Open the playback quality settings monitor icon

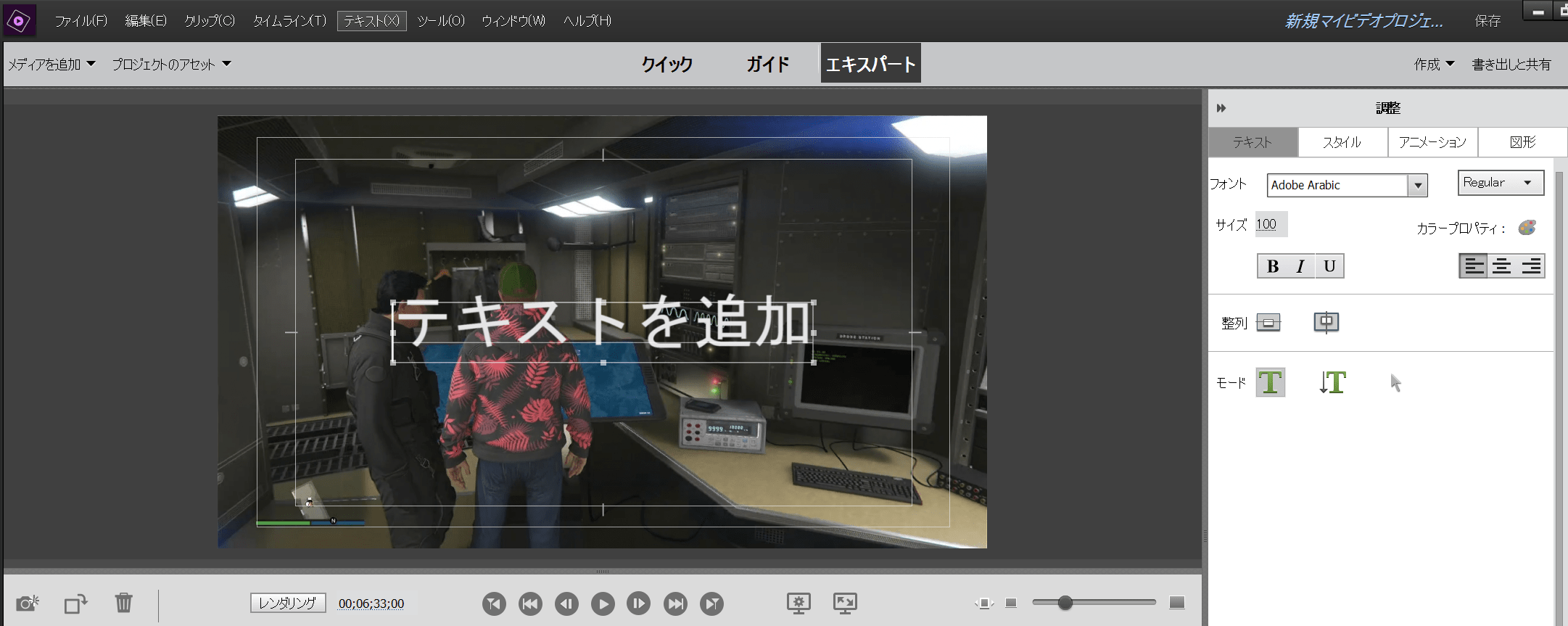(799, 603)
